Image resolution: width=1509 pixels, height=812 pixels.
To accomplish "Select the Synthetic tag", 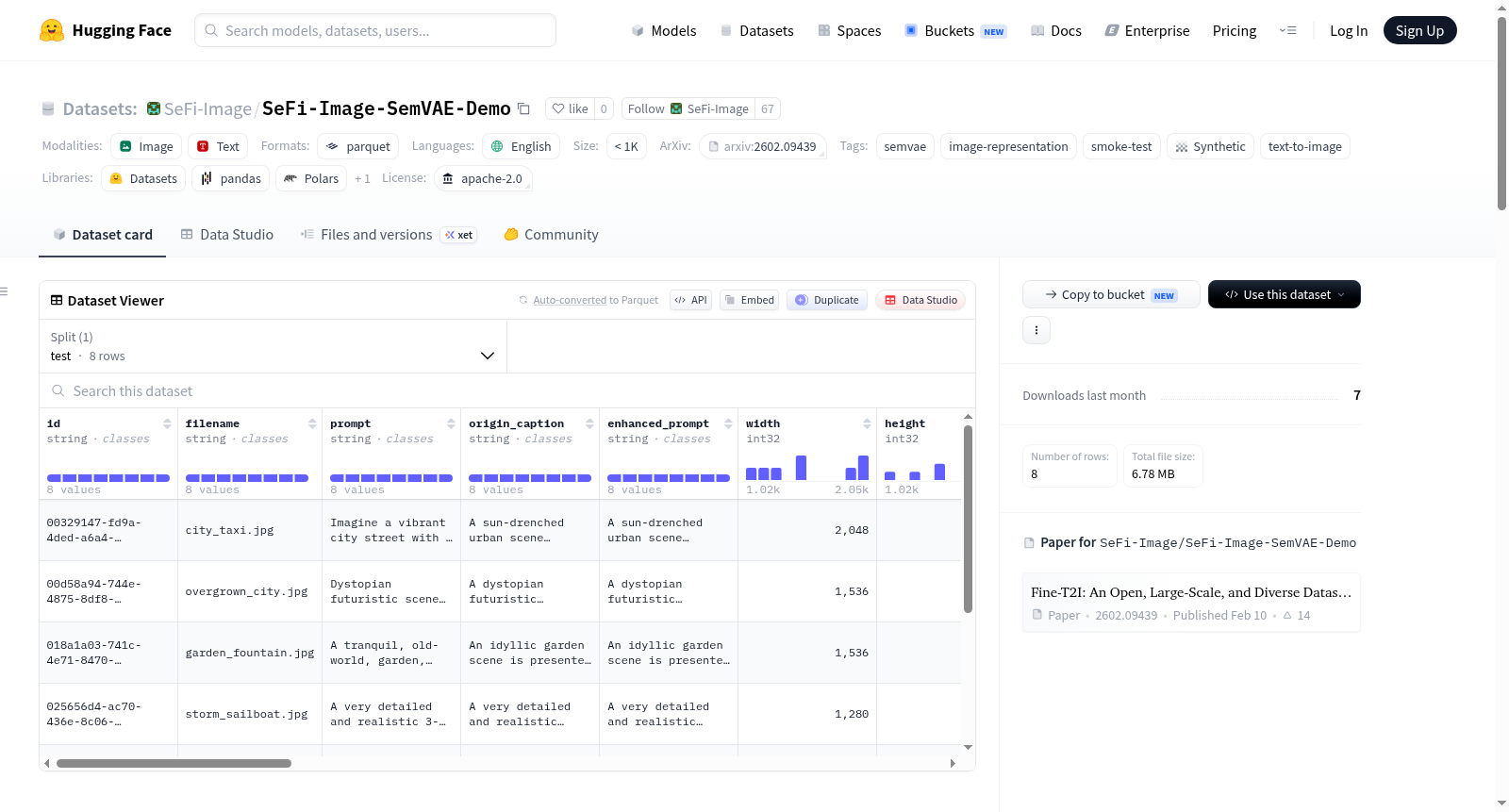I will point(1210,146).
